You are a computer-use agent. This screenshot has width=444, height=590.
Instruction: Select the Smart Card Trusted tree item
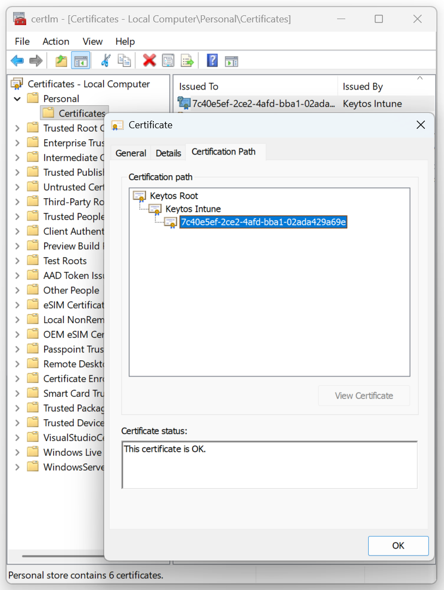click(73, 393)
